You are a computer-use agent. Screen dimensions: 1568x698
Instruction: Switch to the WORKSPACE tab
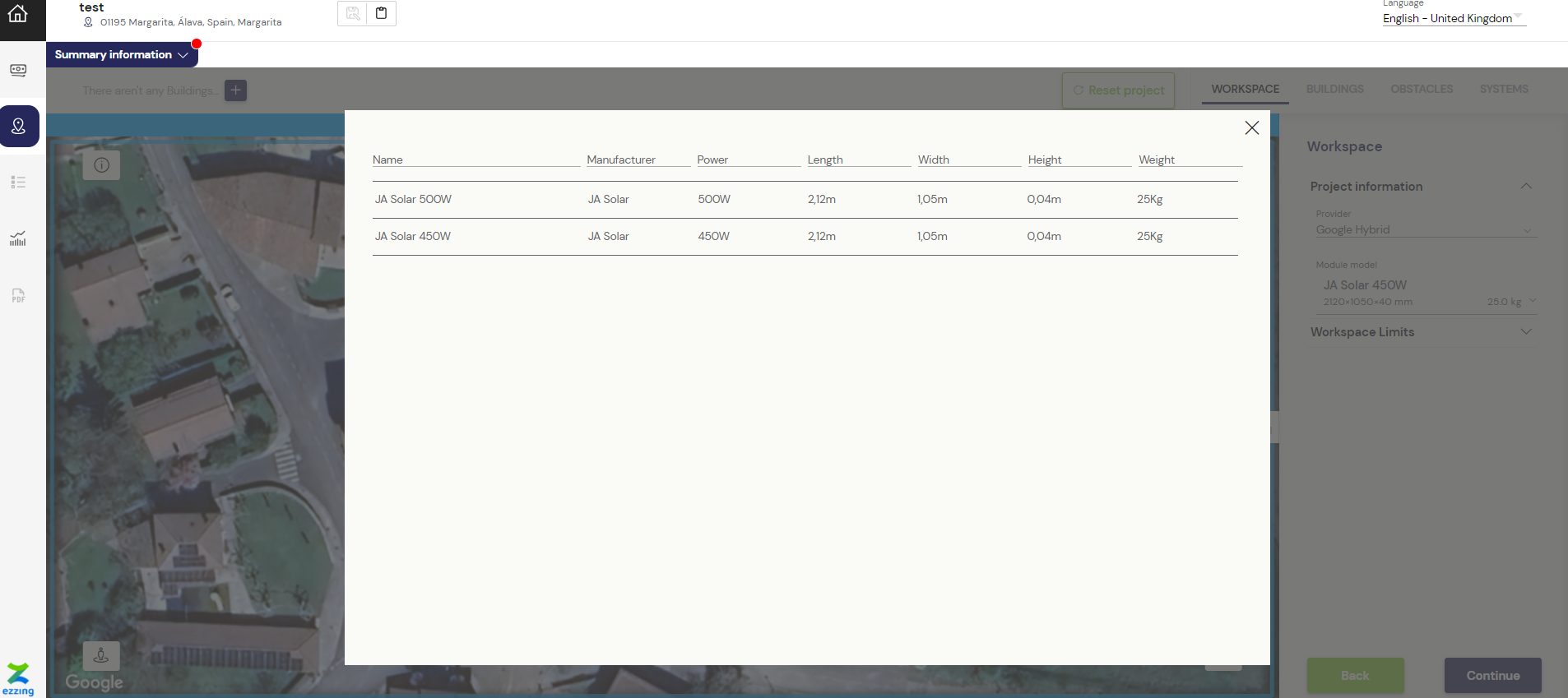(1246, 89)
